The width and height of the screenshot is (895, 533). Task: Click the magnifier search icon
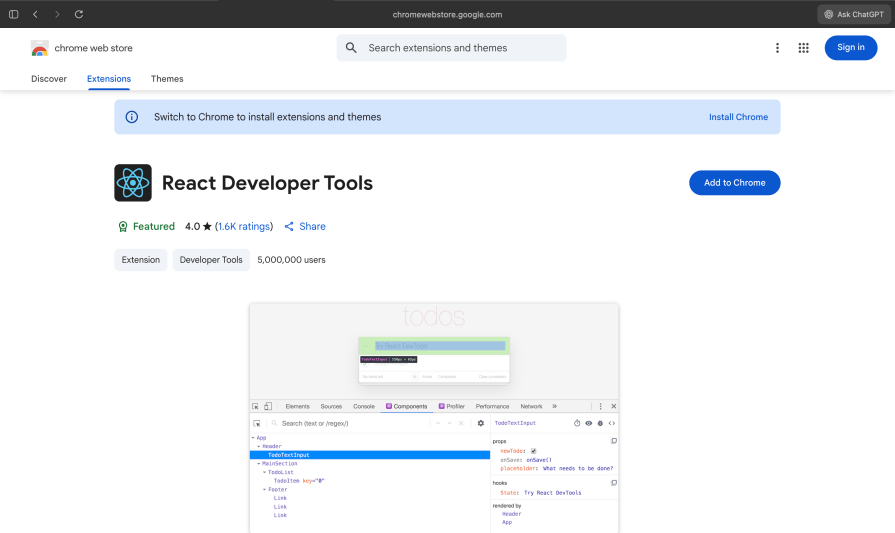click(x=351, y=48)
